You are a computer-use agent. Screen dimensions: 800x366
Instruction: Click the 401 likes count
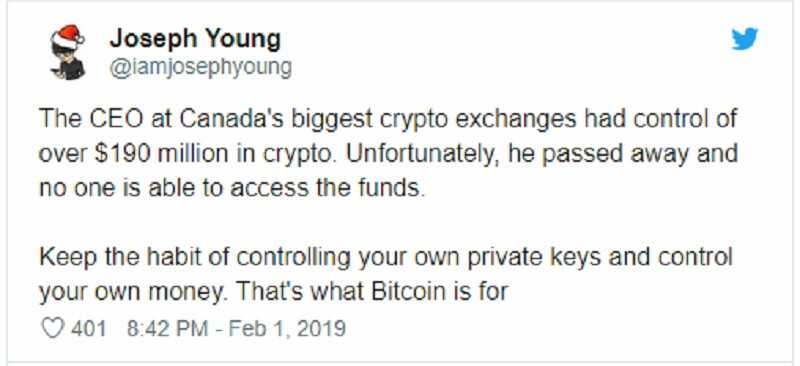[88, 328]
